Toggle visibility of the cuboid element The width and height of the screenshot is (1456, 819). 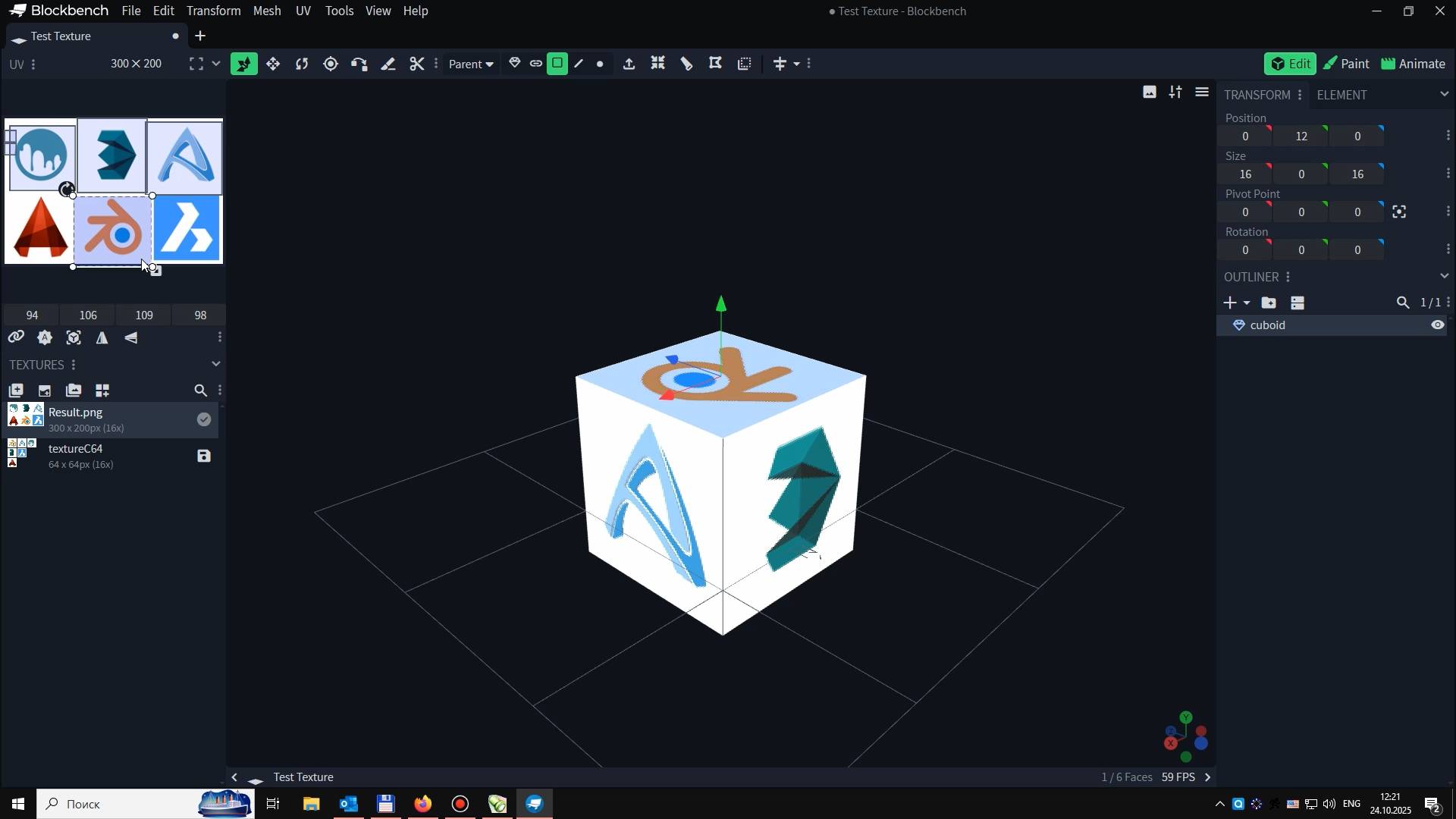(1438, 325)
